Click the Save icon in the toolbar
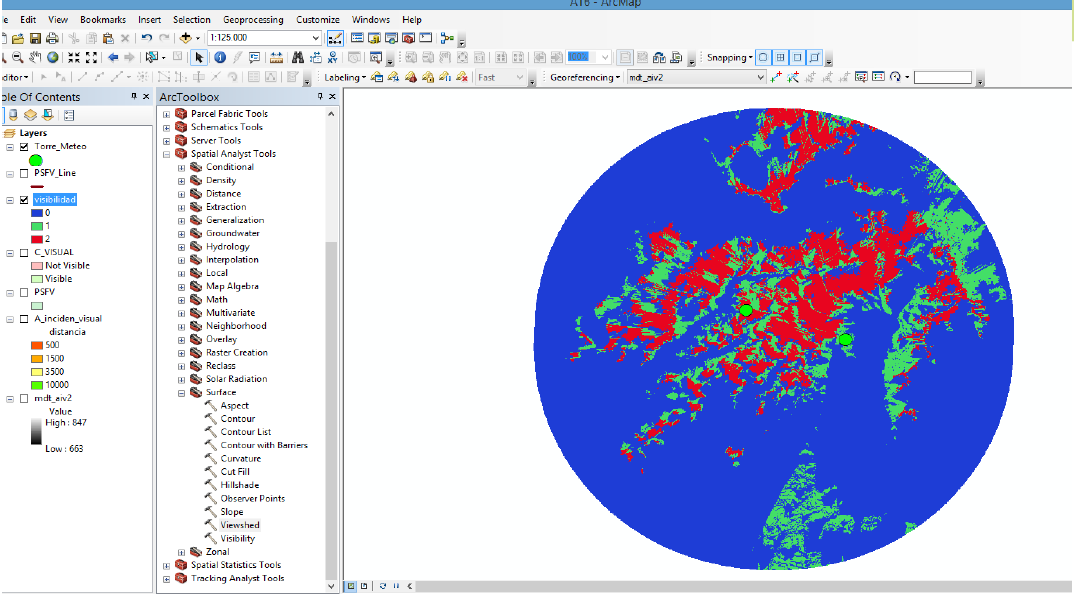Screen dimensions: 1074x594 tap(36, 38)
